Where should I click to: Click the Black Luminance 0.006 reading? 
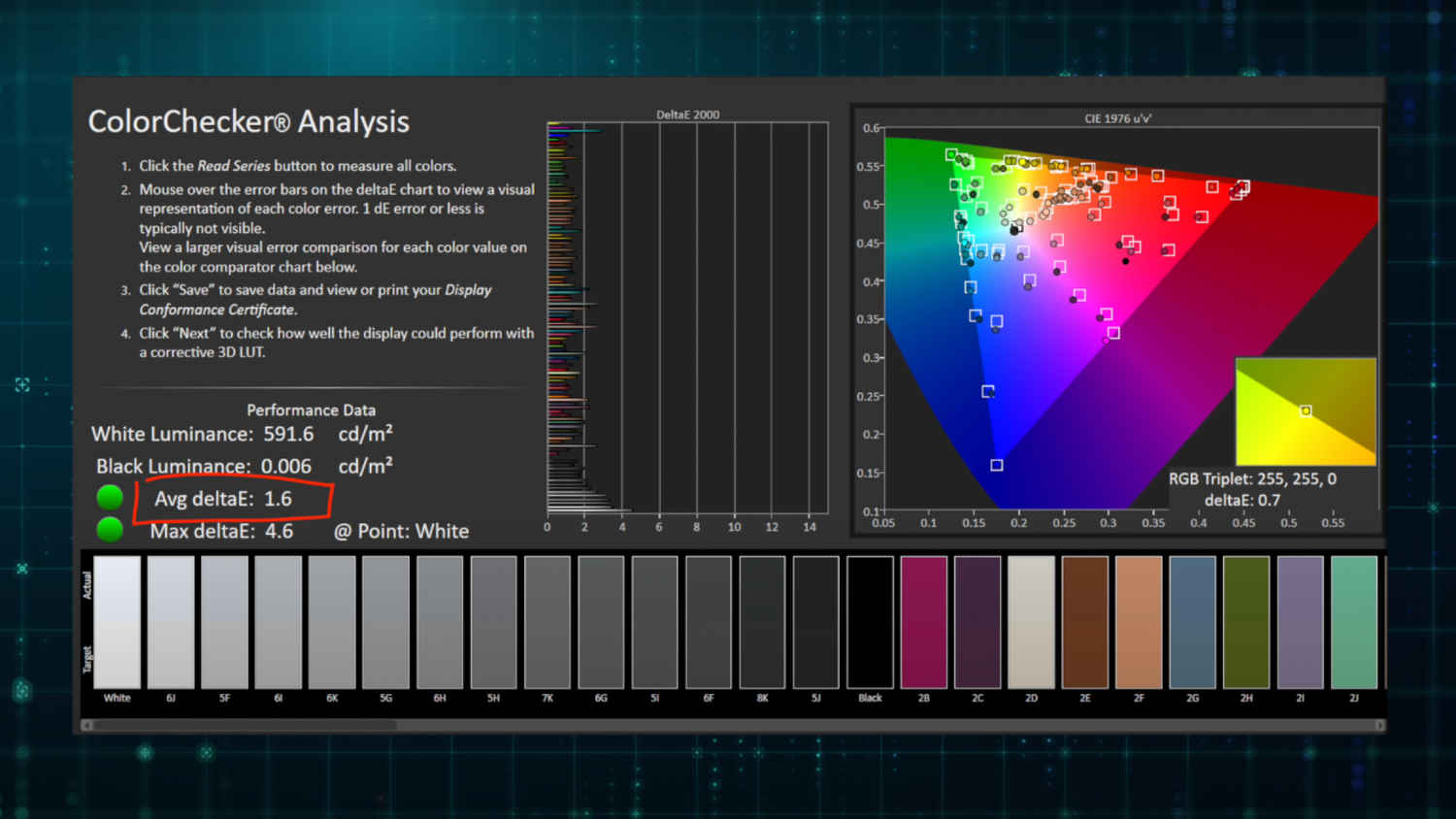coord(285,466)
